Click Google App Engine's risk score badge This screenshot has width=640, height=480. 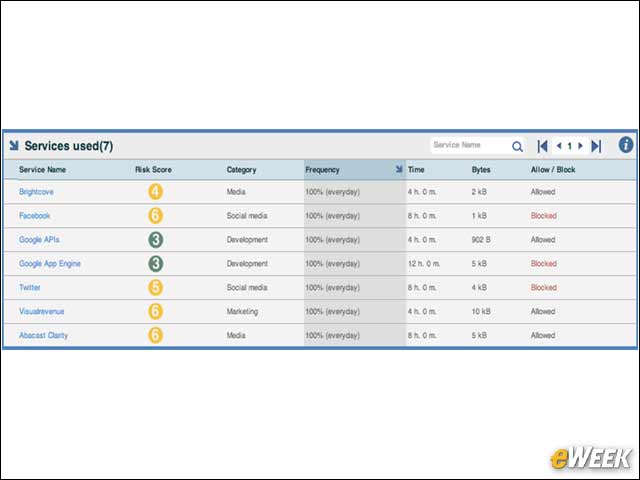click(156, 264)
